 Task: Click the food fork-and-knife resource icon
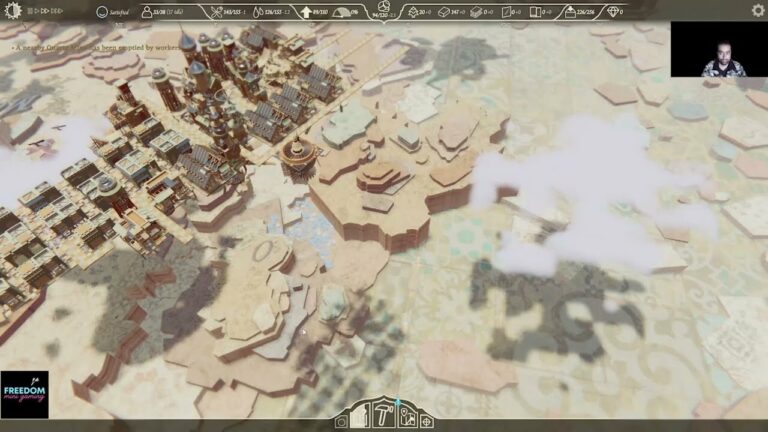[x=216, y=12]
